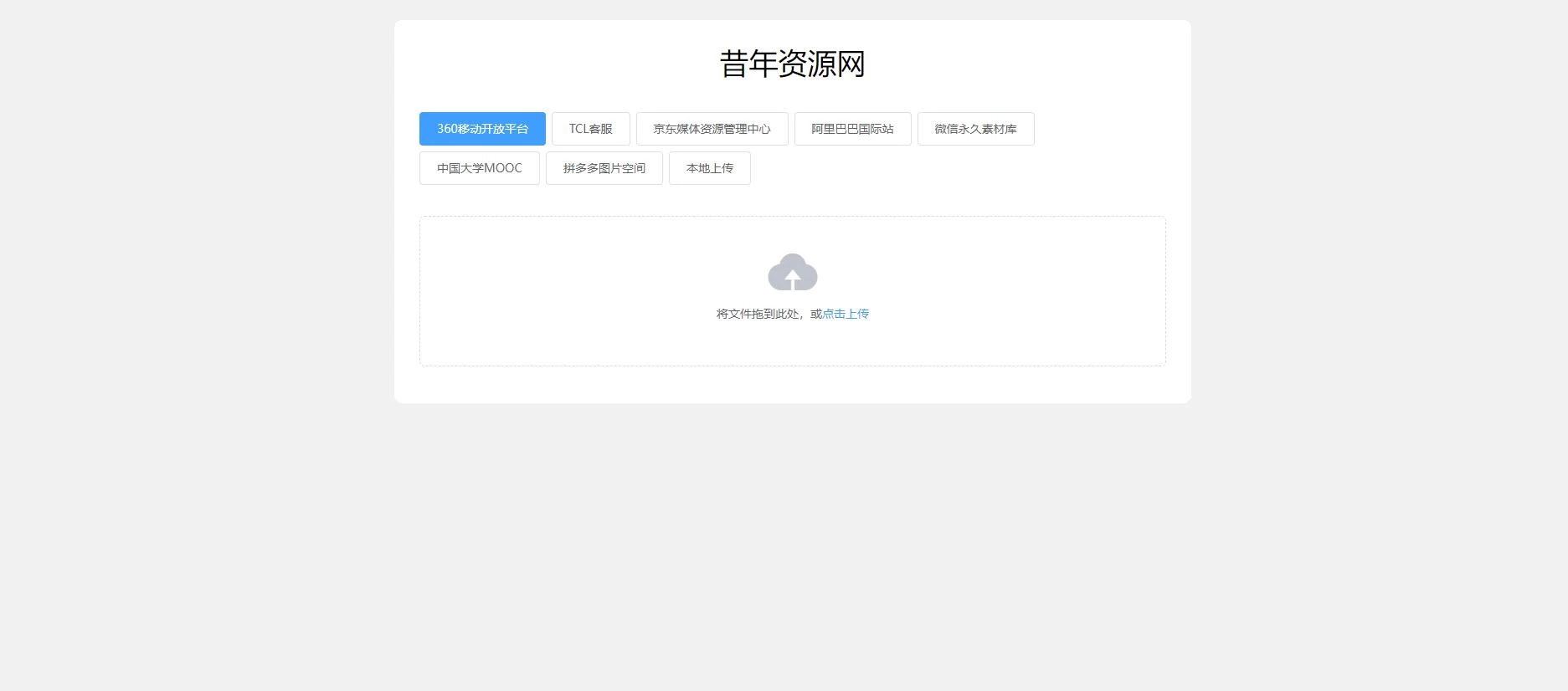Select the 本地上传 option

[710, 168]
